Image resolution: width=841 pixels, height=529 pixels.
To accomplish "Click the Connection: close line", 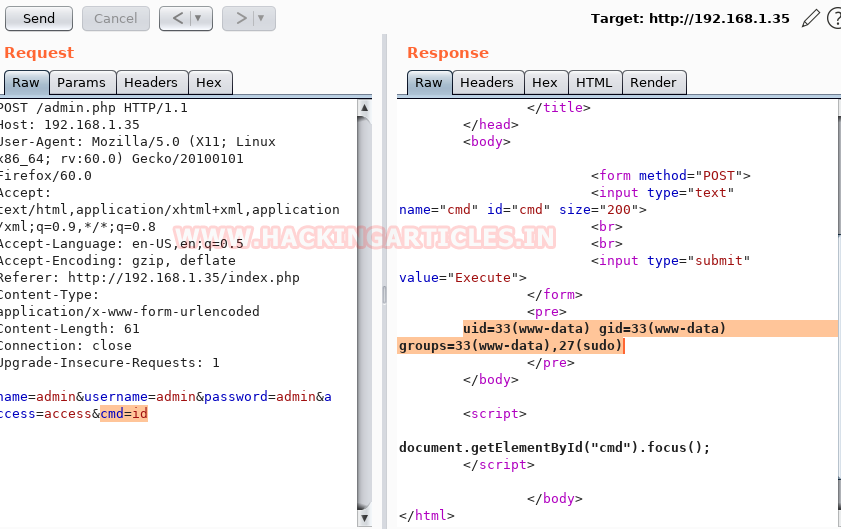I will [66, 346].
